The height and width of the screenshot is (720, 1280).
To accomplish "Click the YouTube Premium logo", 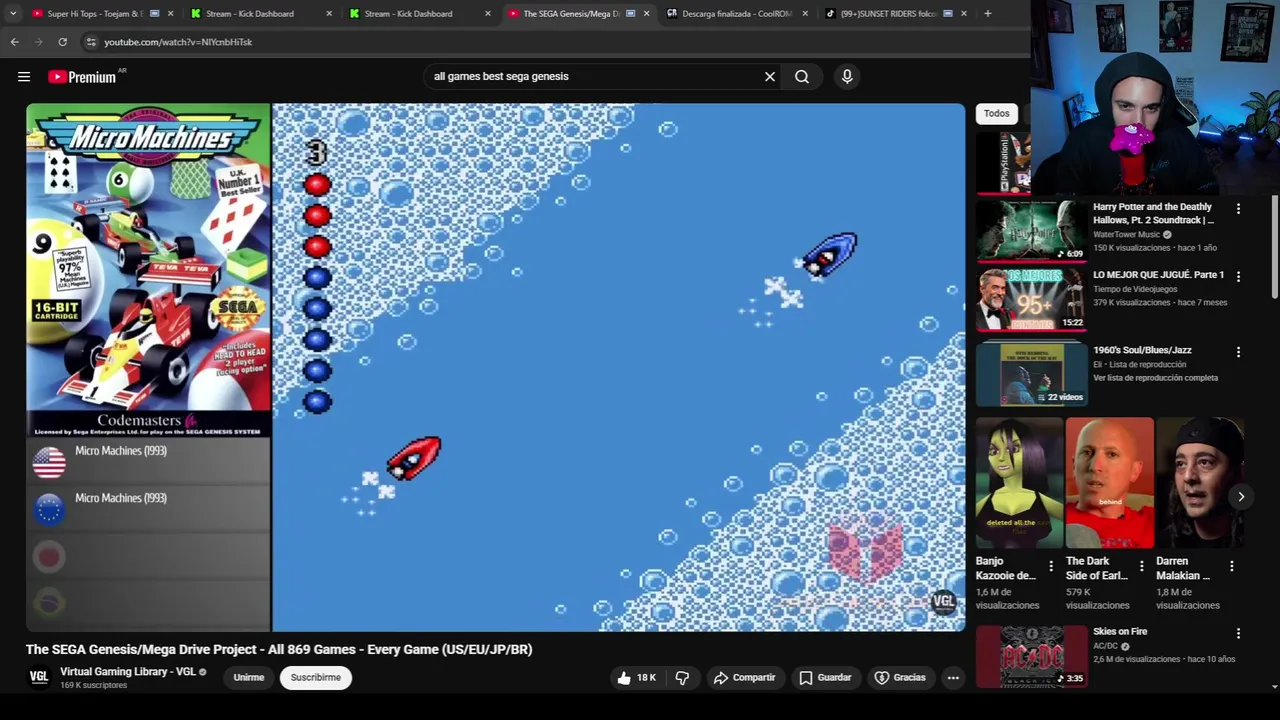I will (x=82, y=77).
